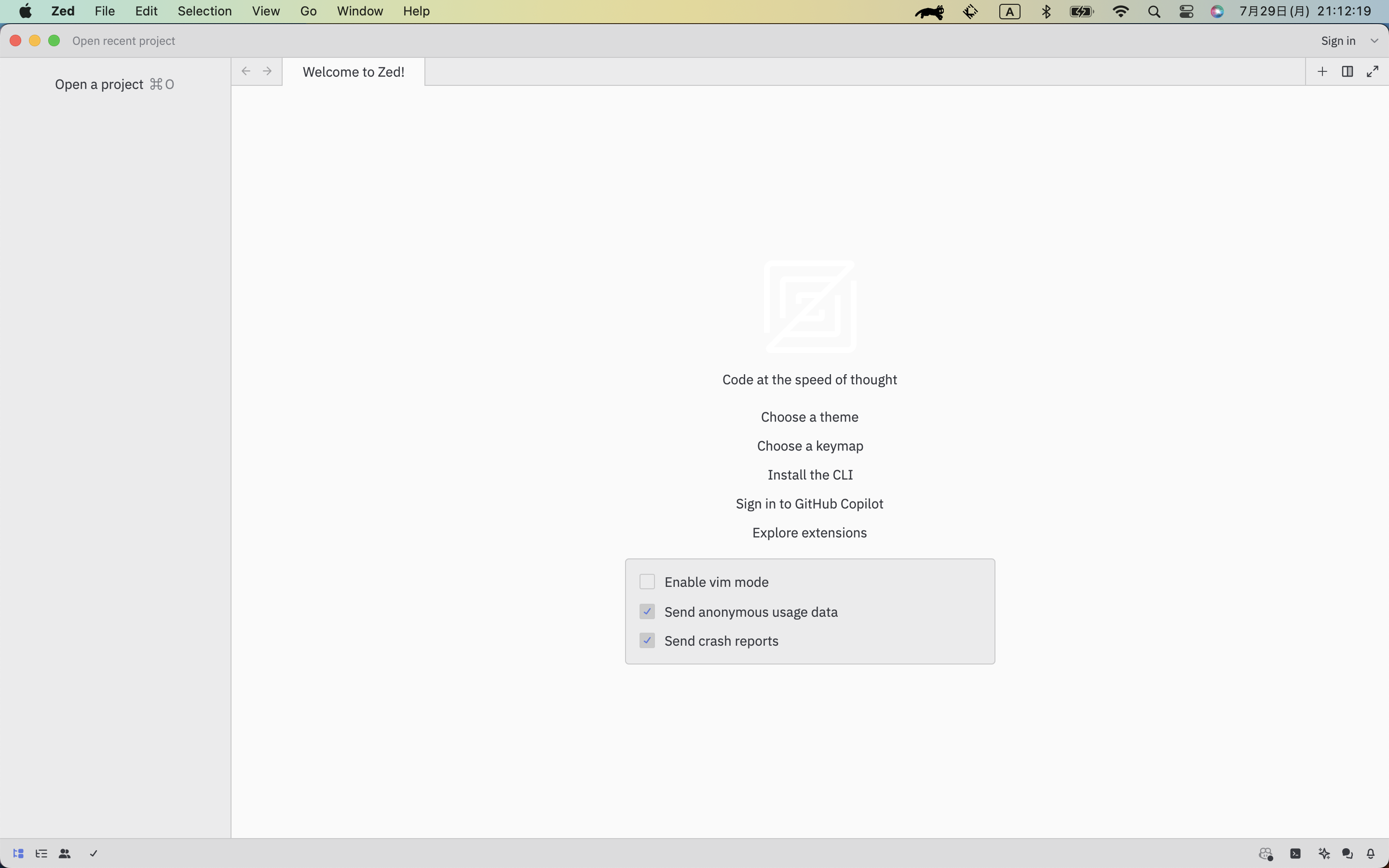Enable vim mode checkbox
Viewport: 1389px width, 868px height.
coord(647,582)
